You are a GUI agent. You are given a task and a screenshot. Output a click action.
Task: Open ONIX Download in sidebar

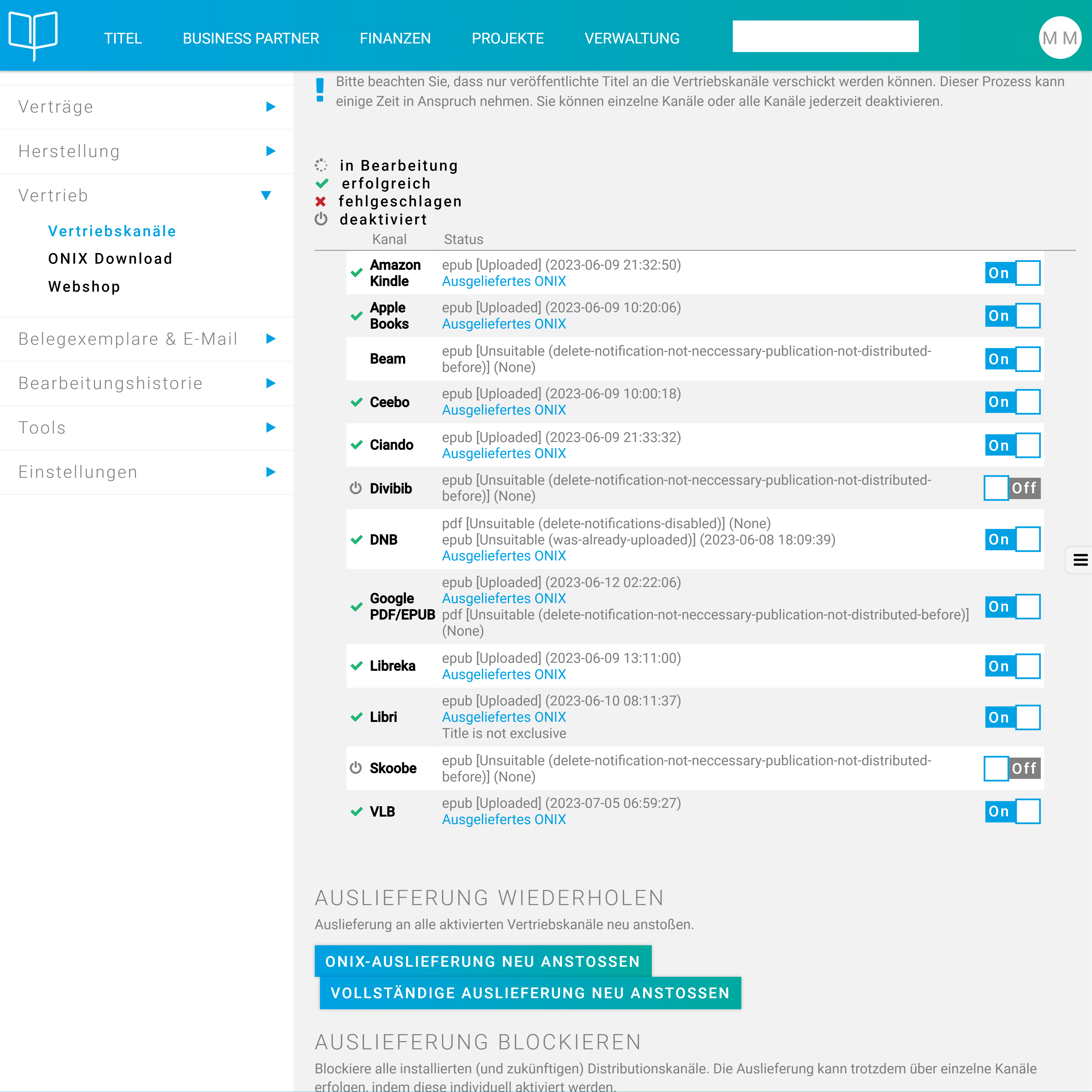click(x=110, y=259)
